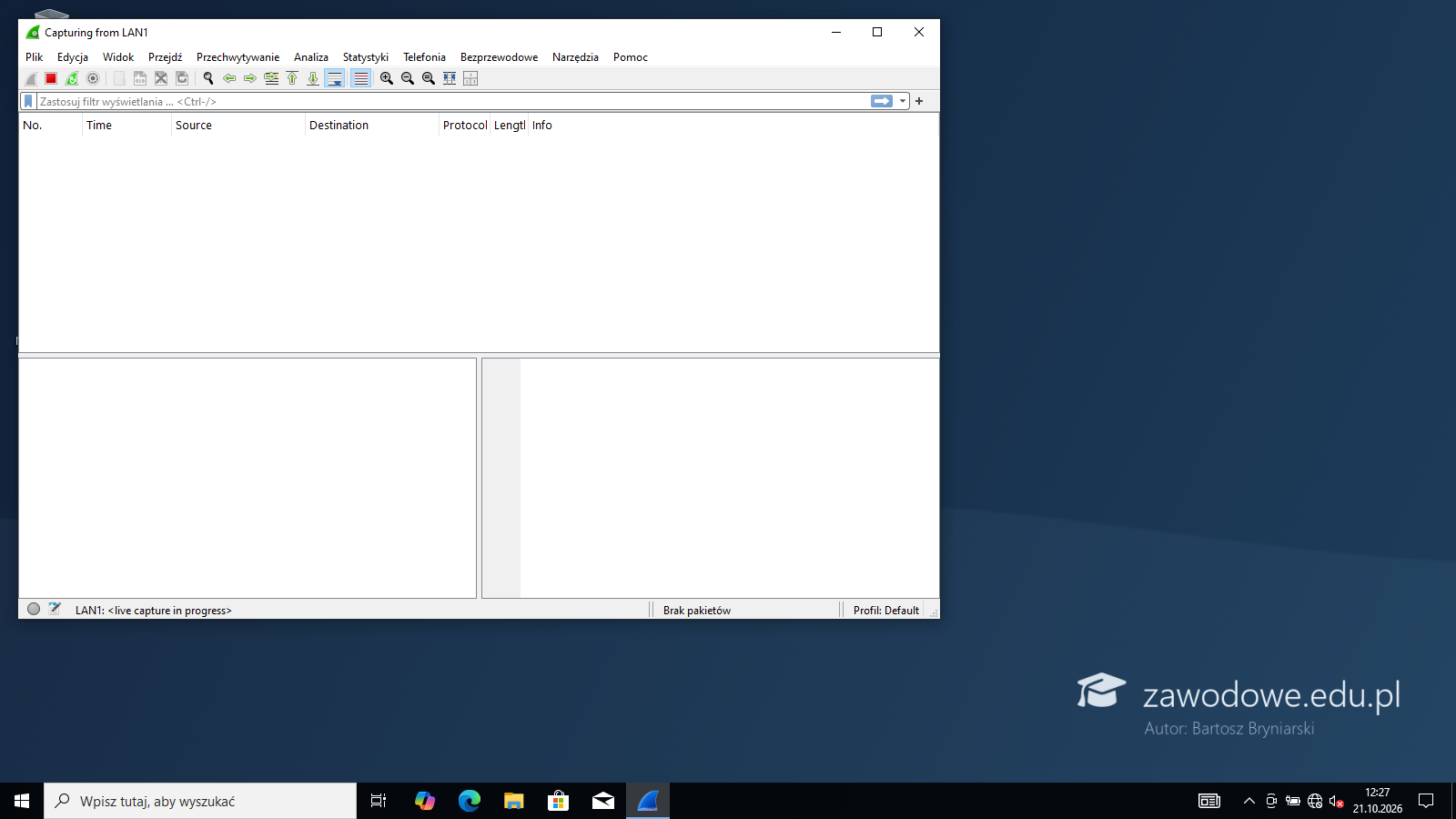Image resolution: width=1456 pixels, height=819 pixels.
Task: Jump to the last packet
Action: point(313,78)
